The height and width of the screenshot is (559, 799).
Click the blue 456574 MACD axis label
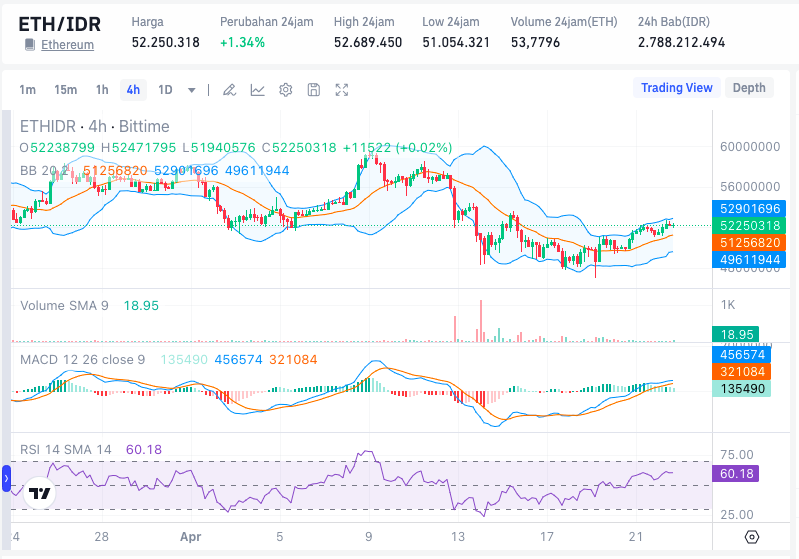tap(742, 355)
